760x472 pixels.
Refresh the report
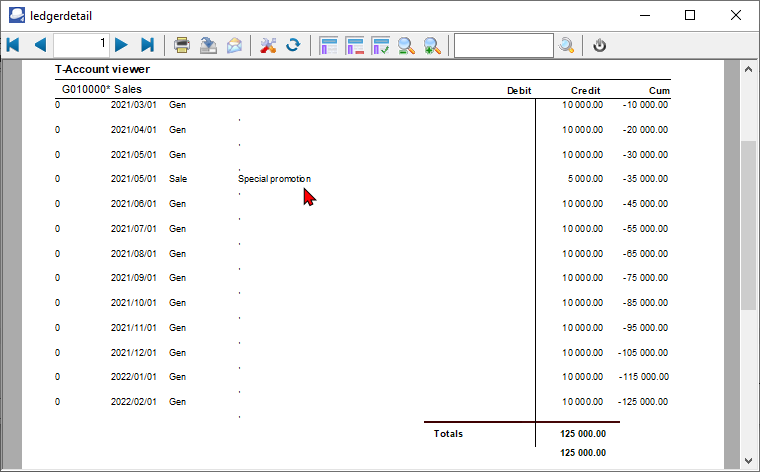(x=293, y=45)
